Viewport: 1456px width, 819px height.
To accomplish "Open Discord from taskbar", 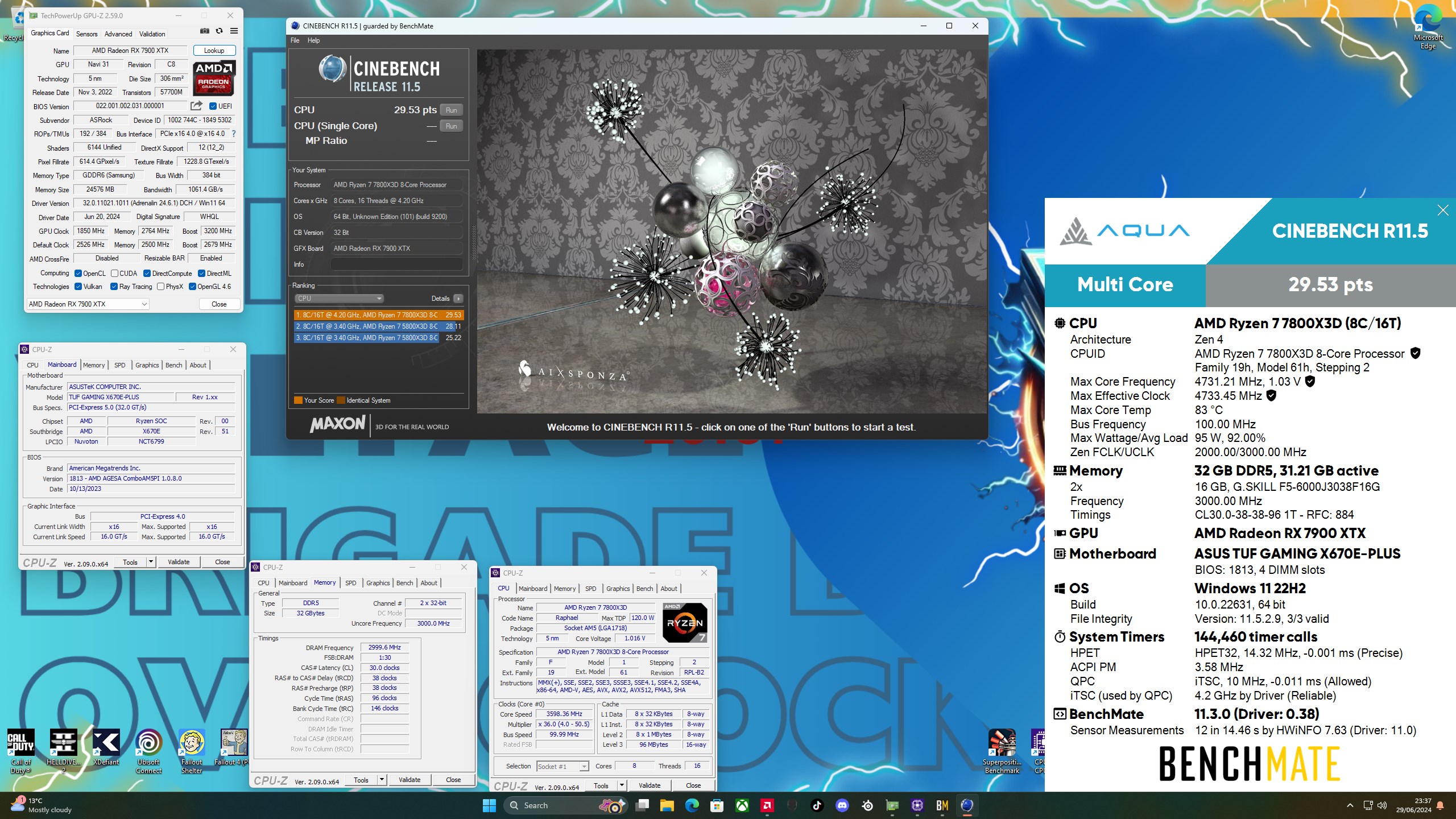I will 842,805.
